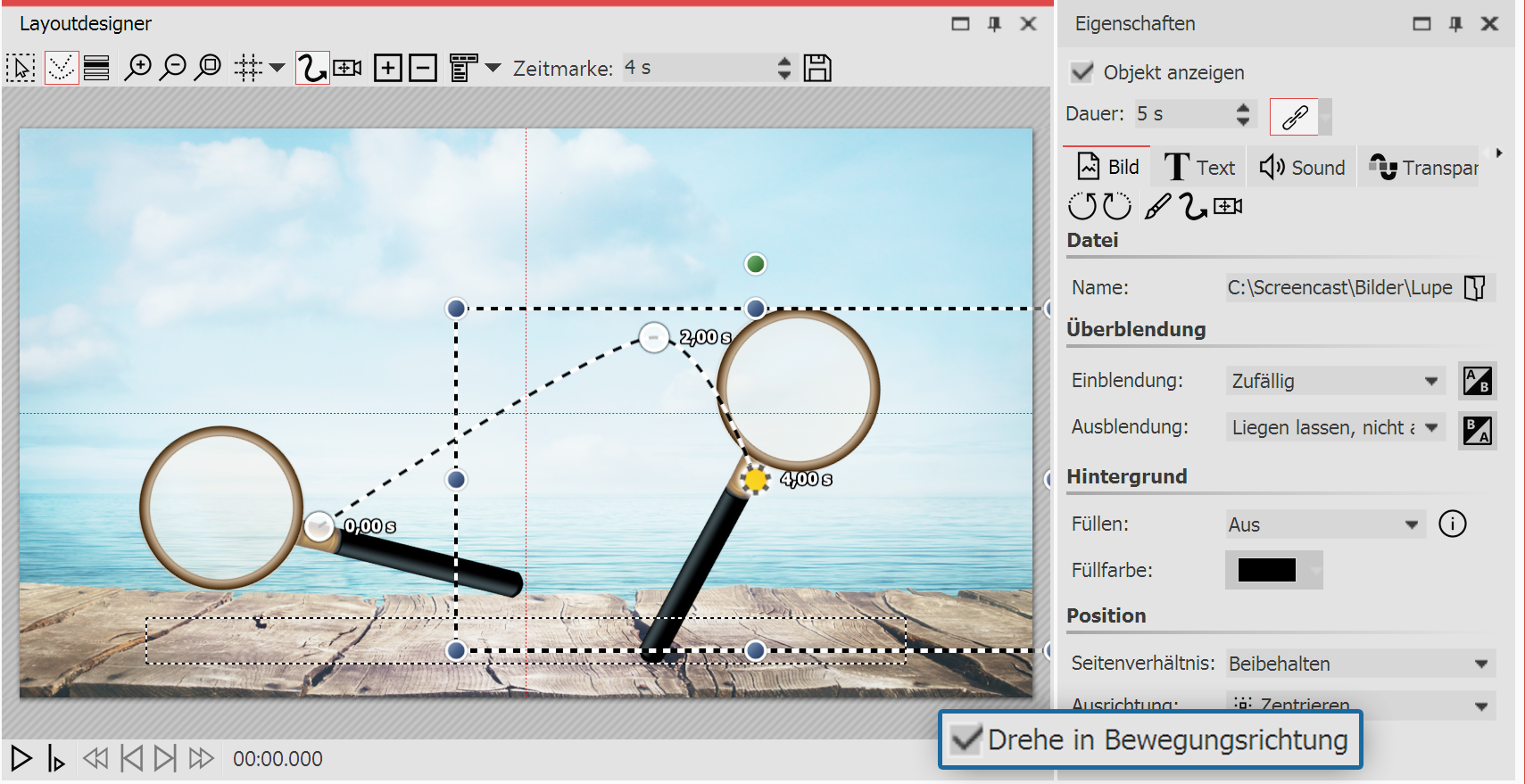Viewport: 1525px width, 784px height.
Task: Open Seitenverhältnis dropdown
Action: coord(1359,664)
